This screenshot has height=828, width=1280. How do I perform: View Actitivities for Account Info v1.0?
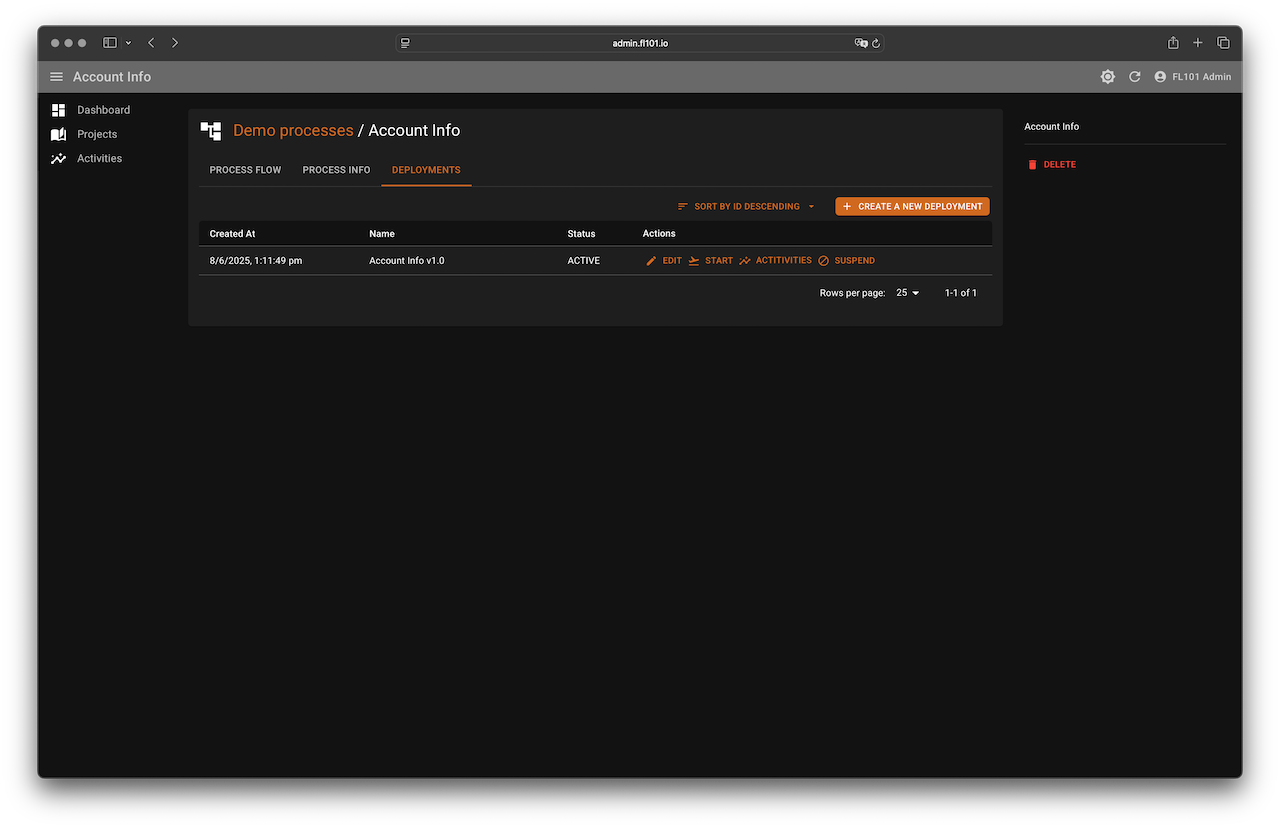775,261
